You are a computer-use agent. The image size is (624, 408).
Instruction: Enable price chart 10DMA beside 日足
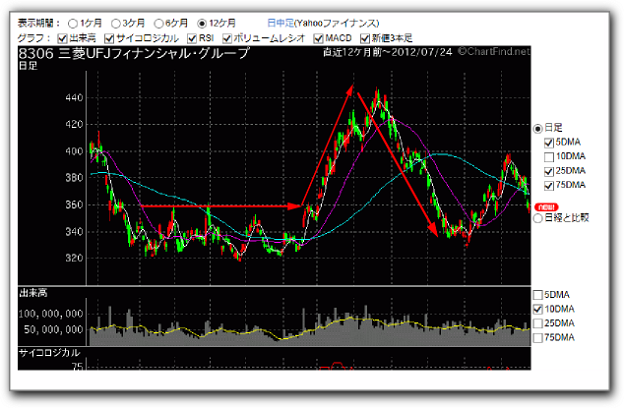tap(549, 157)
